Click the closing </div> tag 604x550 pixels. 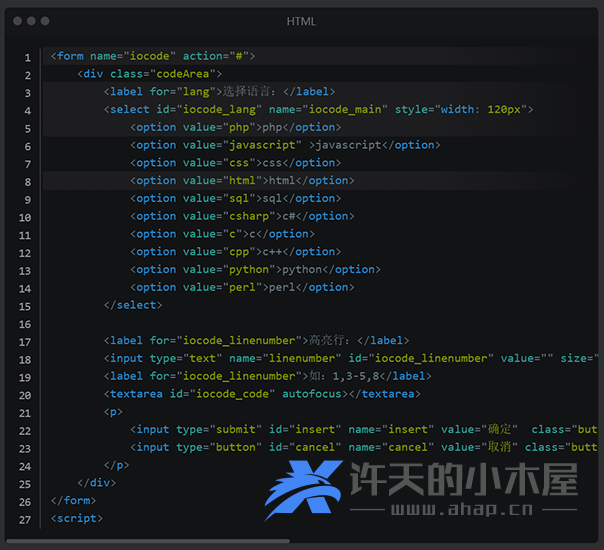(96, 483)
